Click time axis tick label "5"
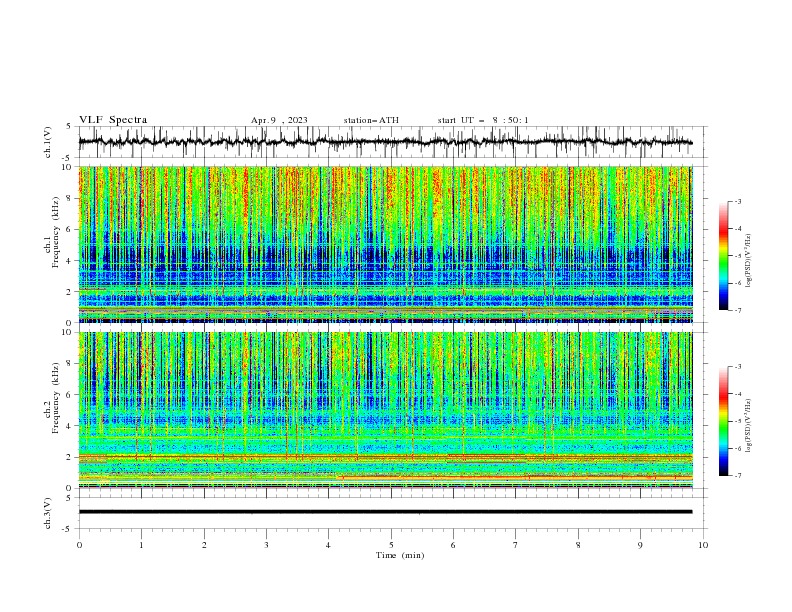Viewport: 792px width, 612px height. [391, 545]
